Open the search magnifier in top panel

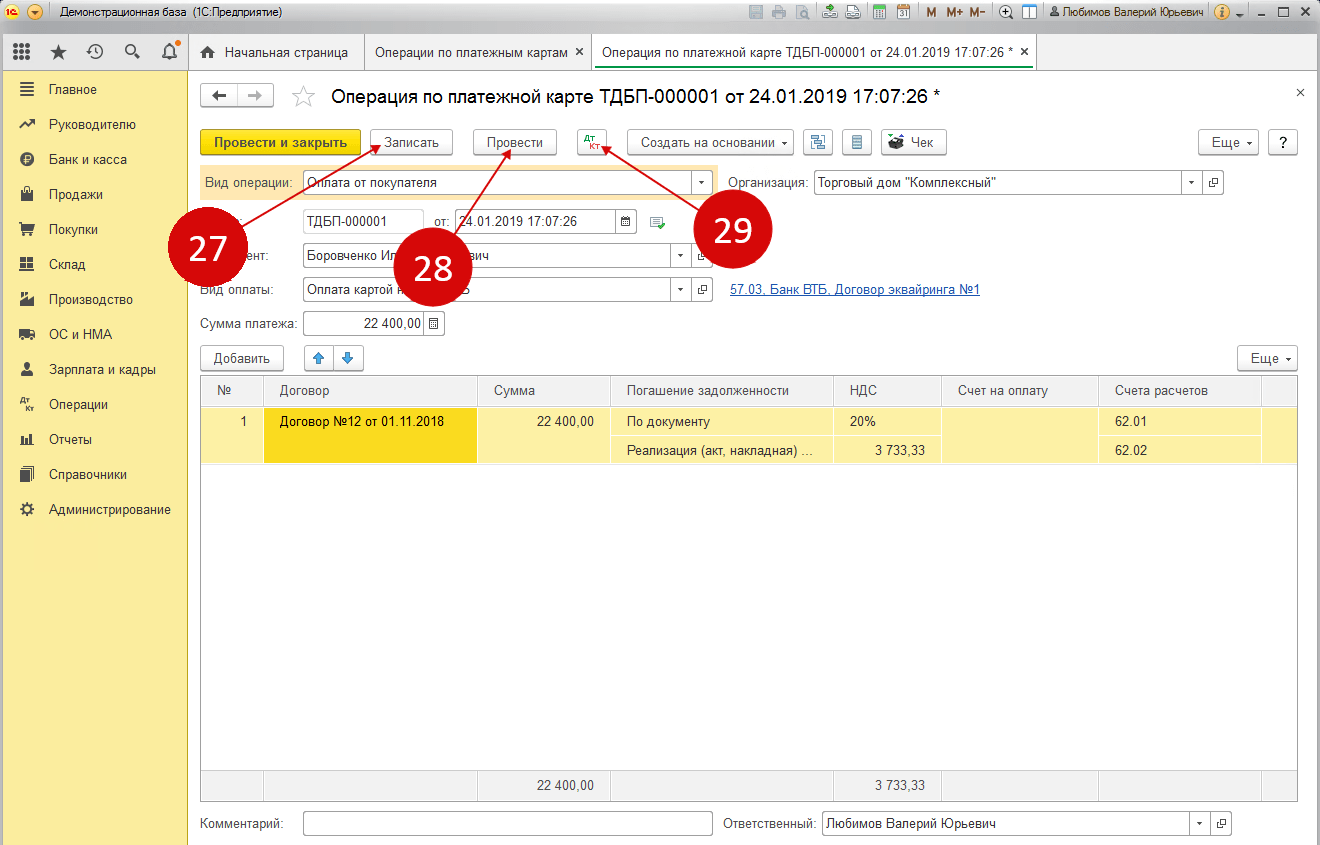tap(132, 52)
